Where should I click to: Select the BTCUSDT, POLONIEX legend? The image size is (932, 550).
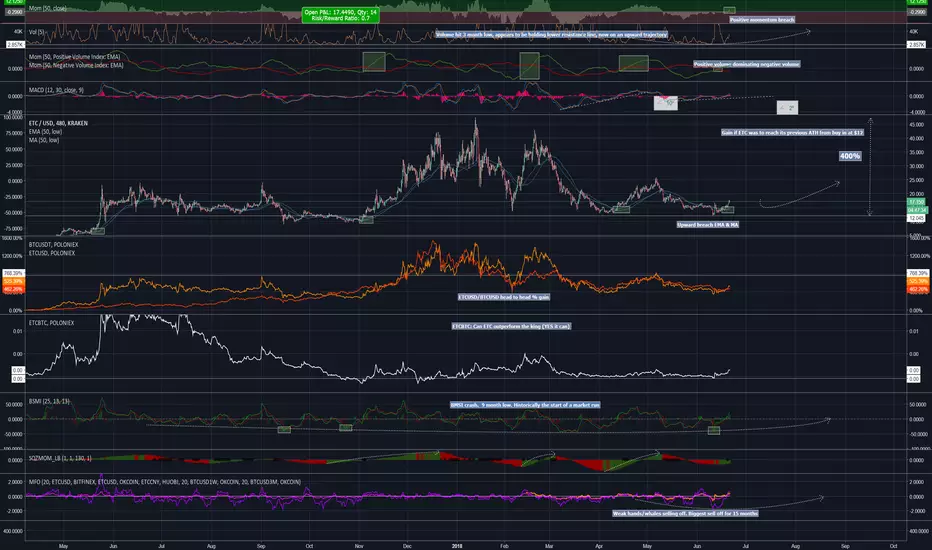[53, 244]
